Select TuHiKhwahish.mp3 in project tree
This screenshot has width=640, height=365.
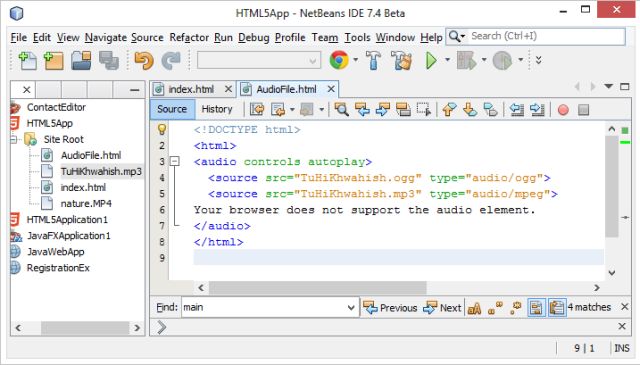click(101, 171)
